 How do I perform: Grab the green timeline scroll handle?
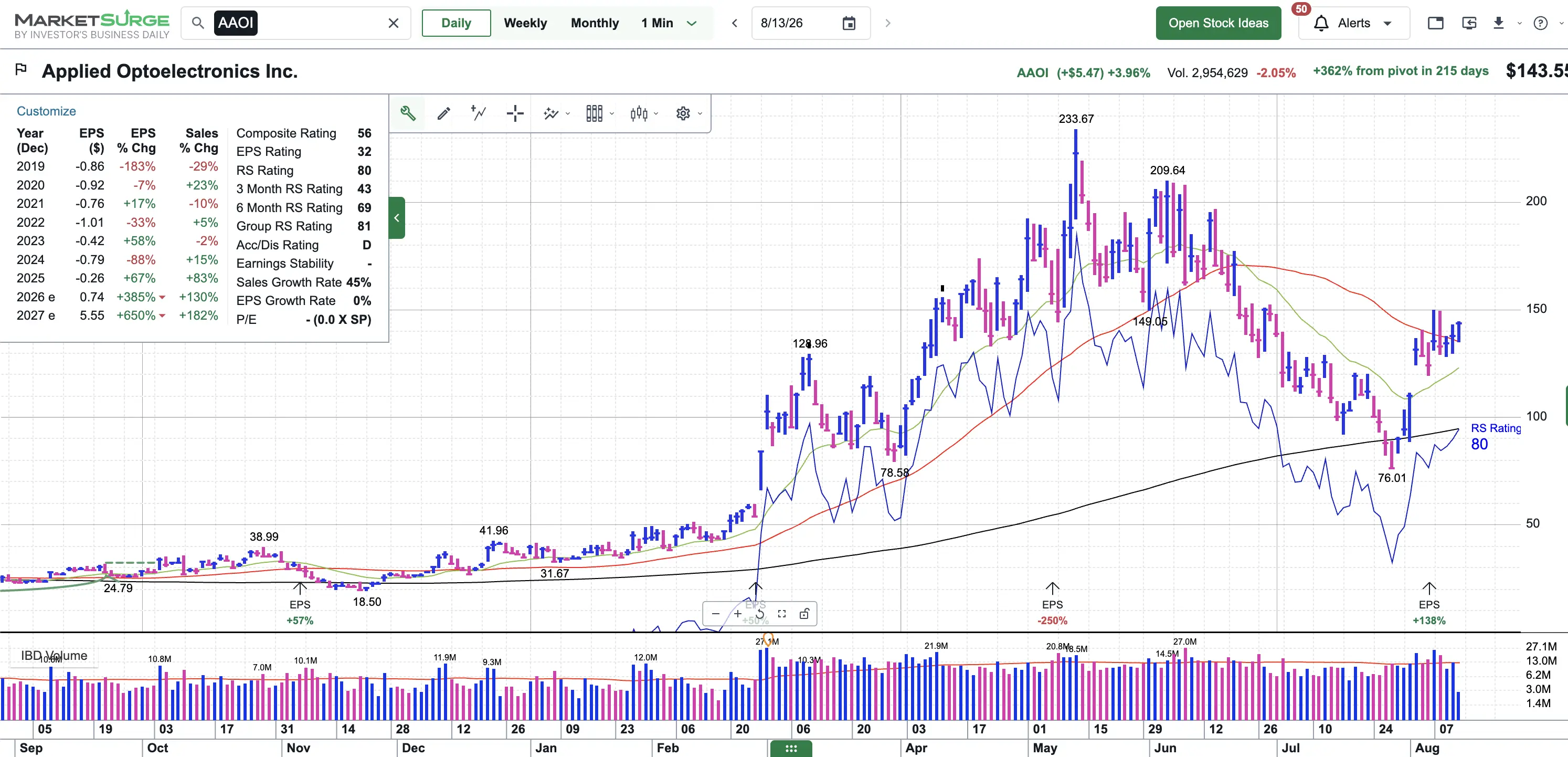(x=791, y=749)
